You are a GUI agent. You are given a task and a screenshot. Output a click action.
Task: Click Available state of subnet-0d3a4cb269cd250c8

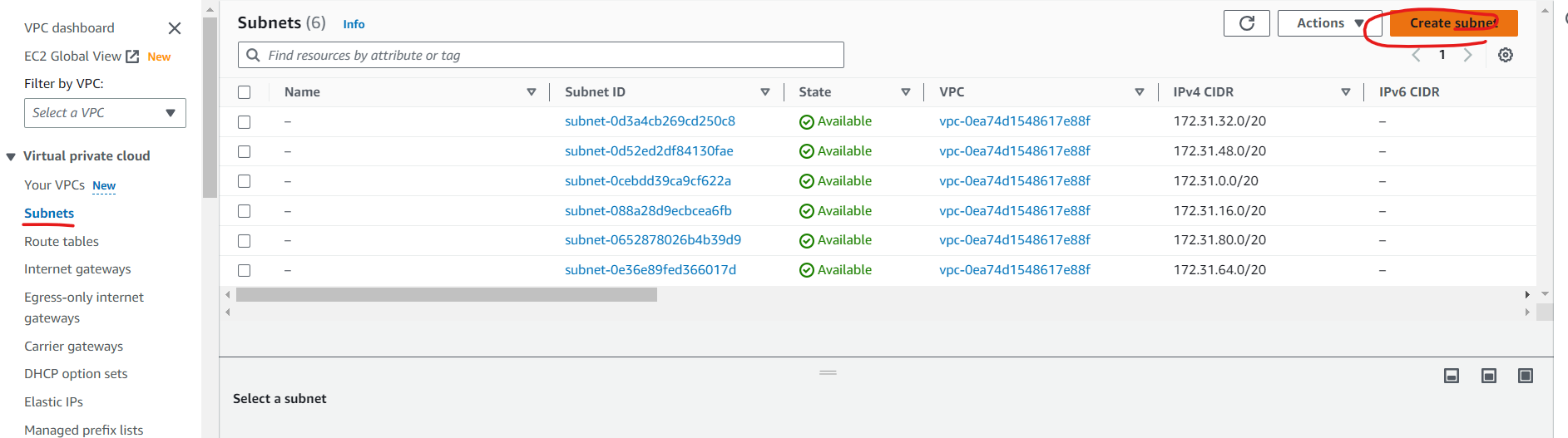(835, 121)
